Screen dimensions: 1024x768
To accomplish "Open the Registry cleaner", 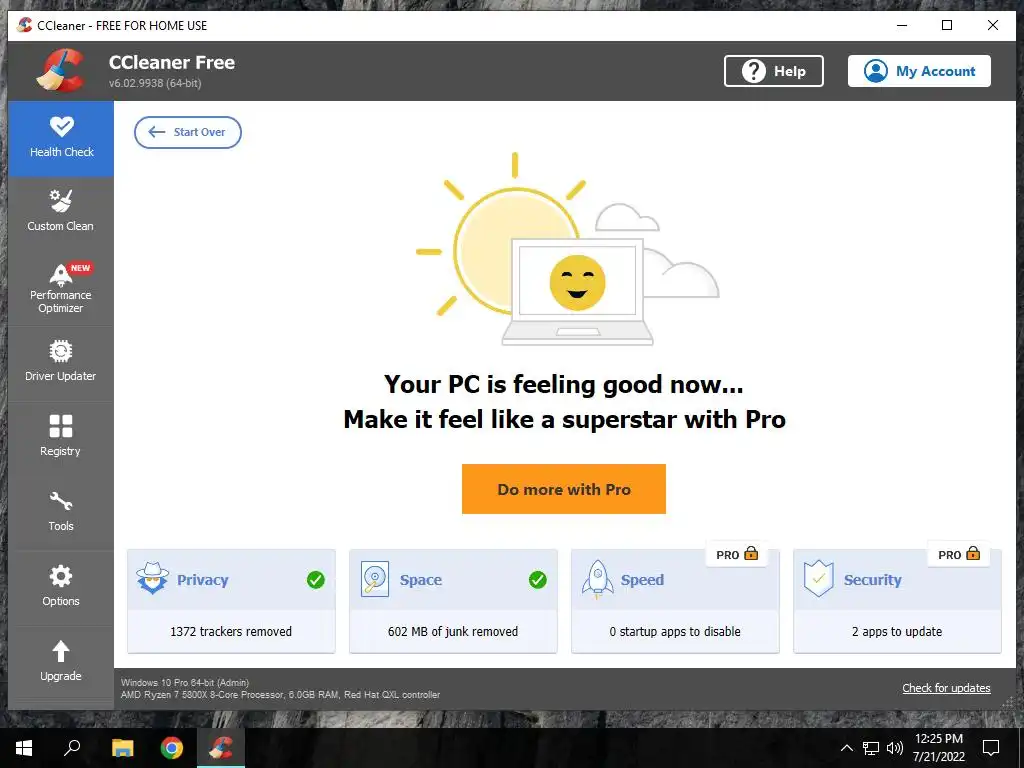I will click(61, 436).
